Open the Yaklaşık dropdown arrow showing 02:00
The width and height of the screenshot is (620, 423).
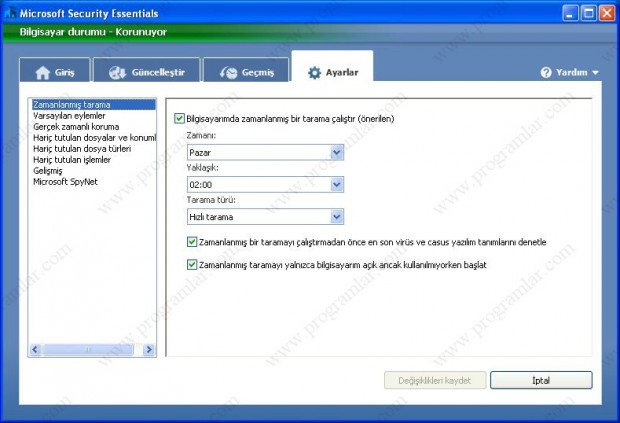[336, 185]
